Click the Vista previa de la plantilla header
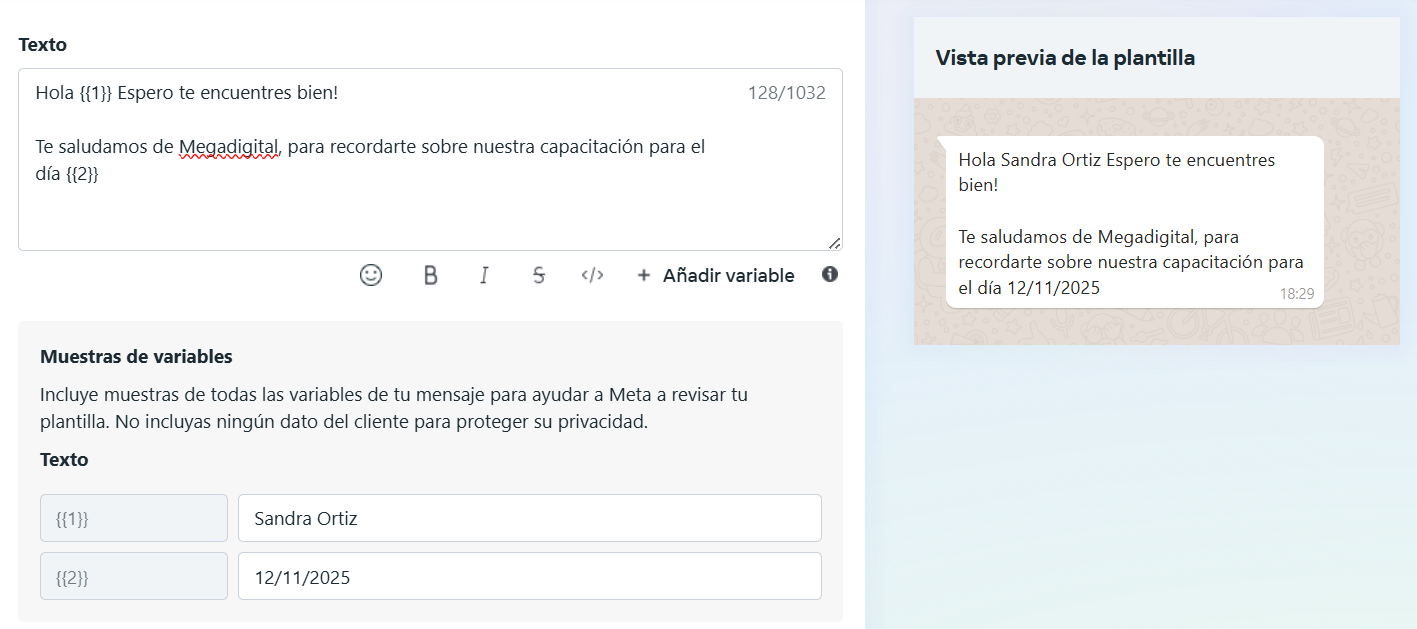This screenshot has height=629, width=1417. pos(1065,58)
